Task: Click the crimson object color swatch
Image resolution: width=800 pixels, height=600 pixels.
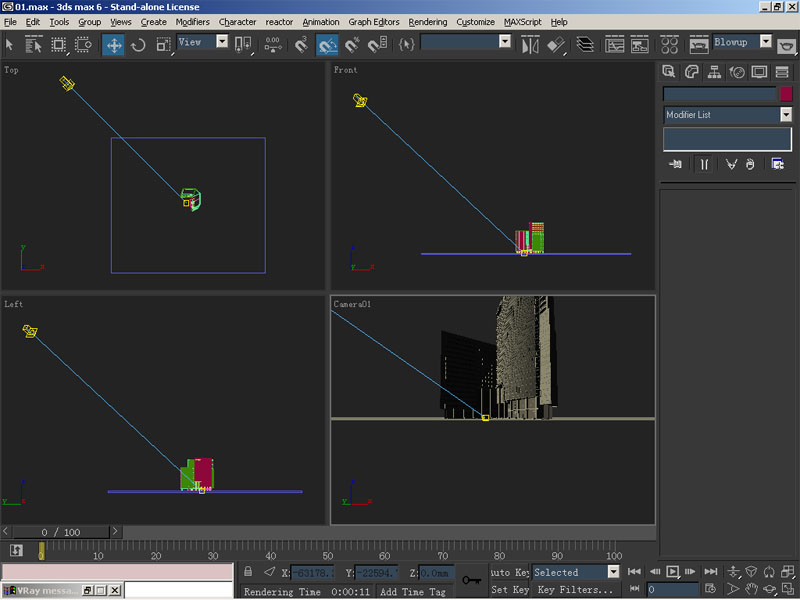Action: click(786, 94)
